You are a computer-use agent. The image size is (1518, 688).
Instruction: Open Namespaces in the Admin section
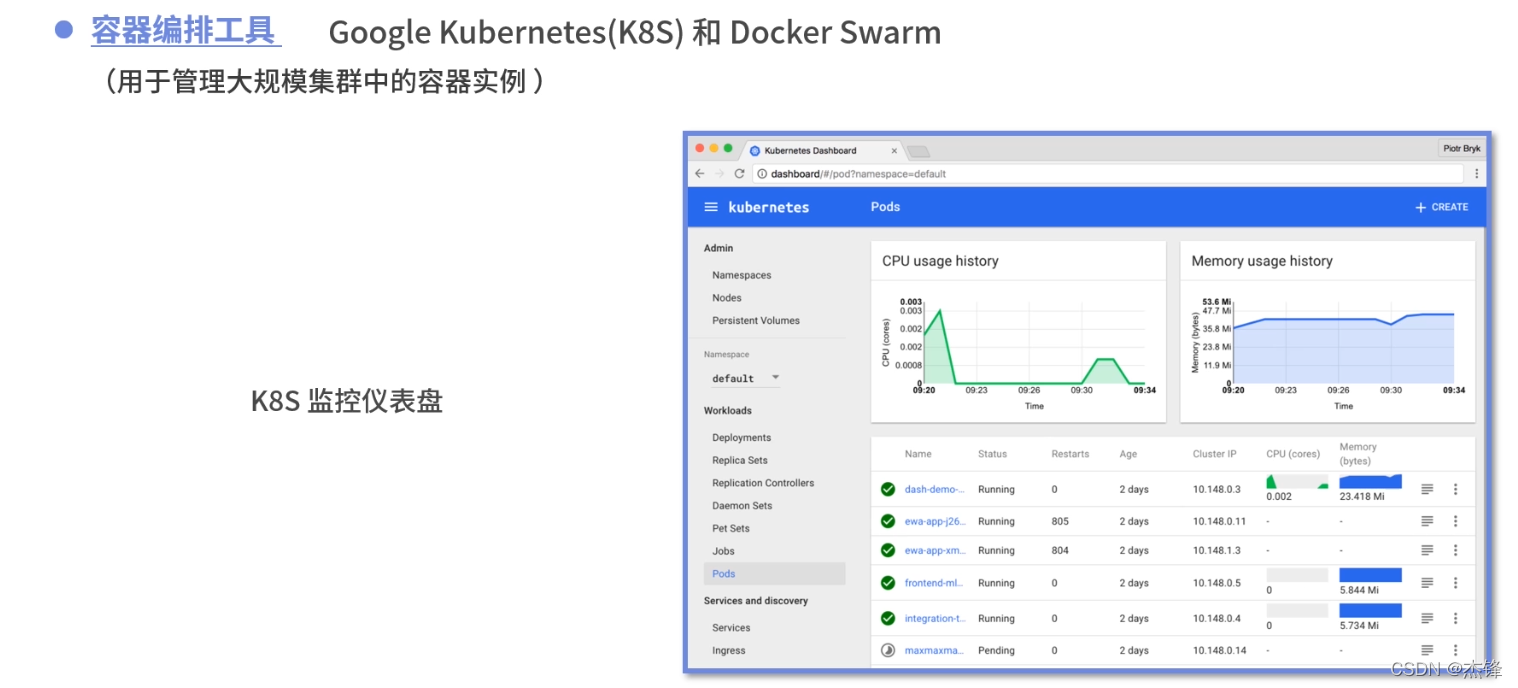742,275
